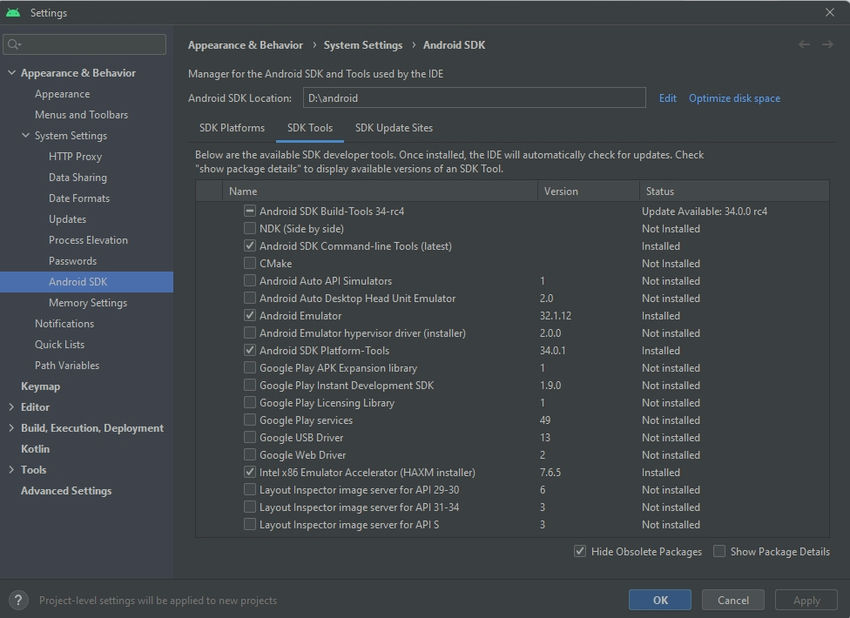Disable Hide Obsolete Packages
The height and width of the screenshot is (618, 850).
pyautogui.click(x=578, y=551)
